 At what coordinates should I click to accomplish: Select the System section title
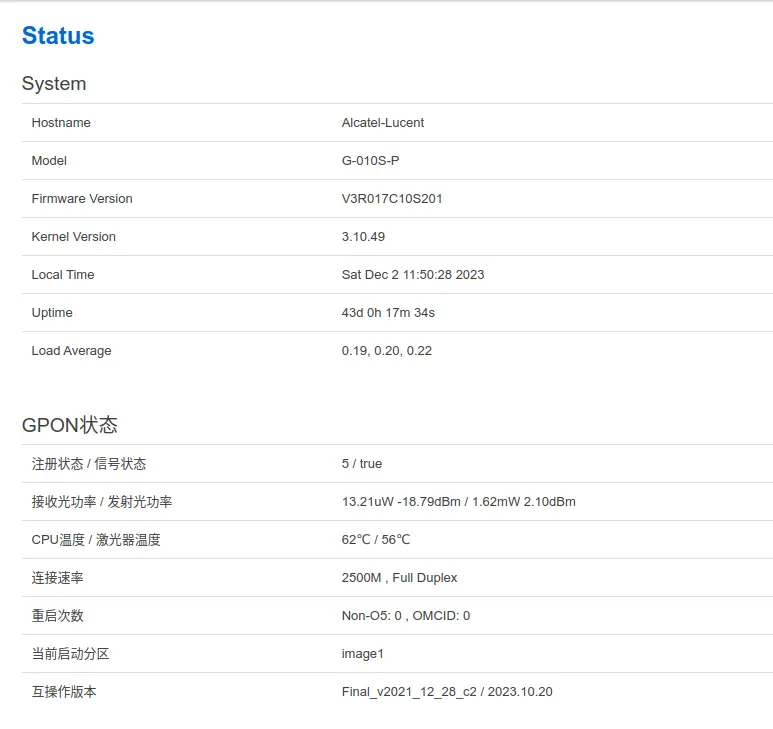coord(54,83)
